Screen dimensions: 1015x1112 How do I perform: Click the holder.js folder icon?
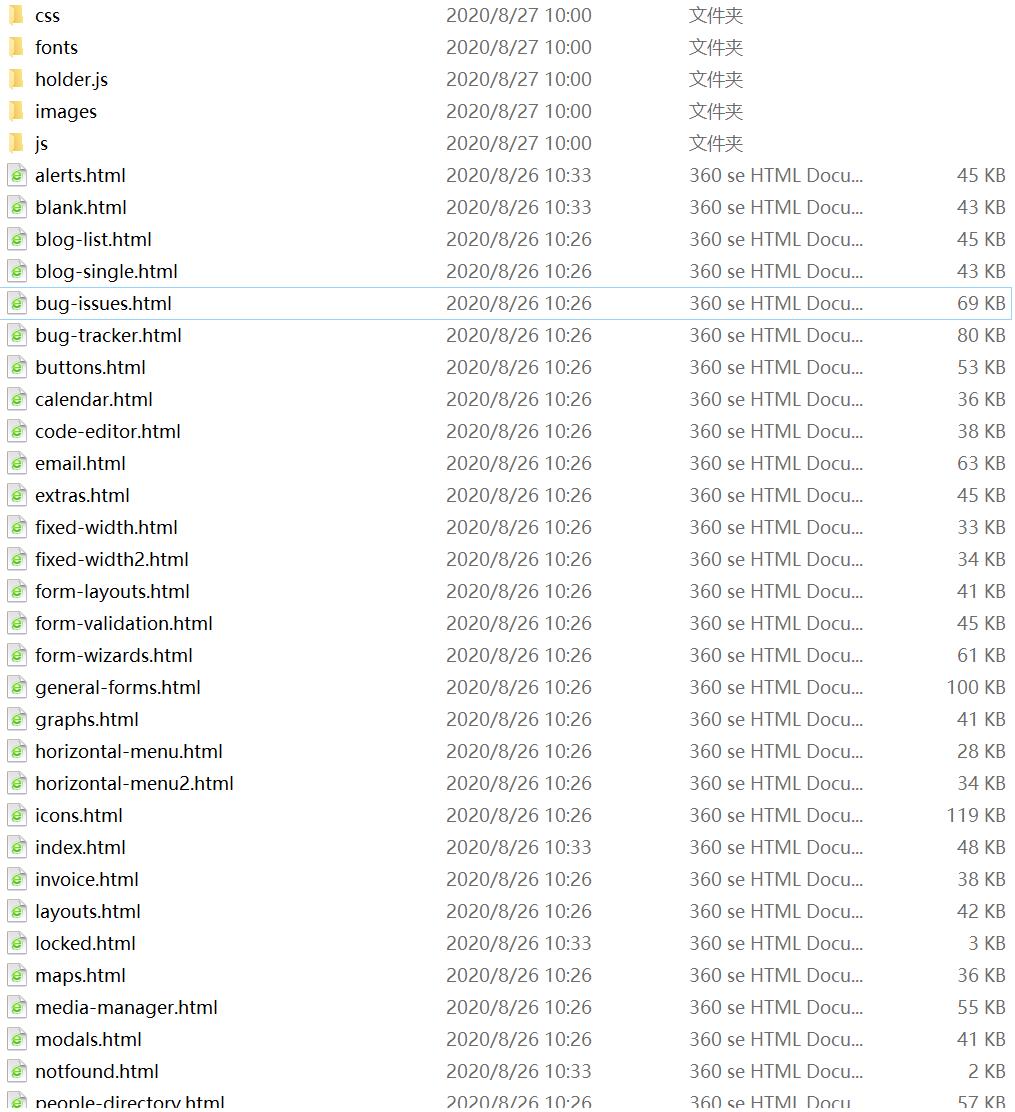[16, 79]
